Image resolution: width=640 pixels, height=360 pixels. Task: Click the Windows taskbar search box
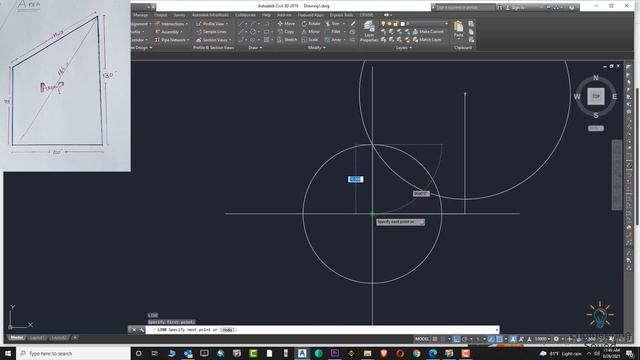[73, 353]
